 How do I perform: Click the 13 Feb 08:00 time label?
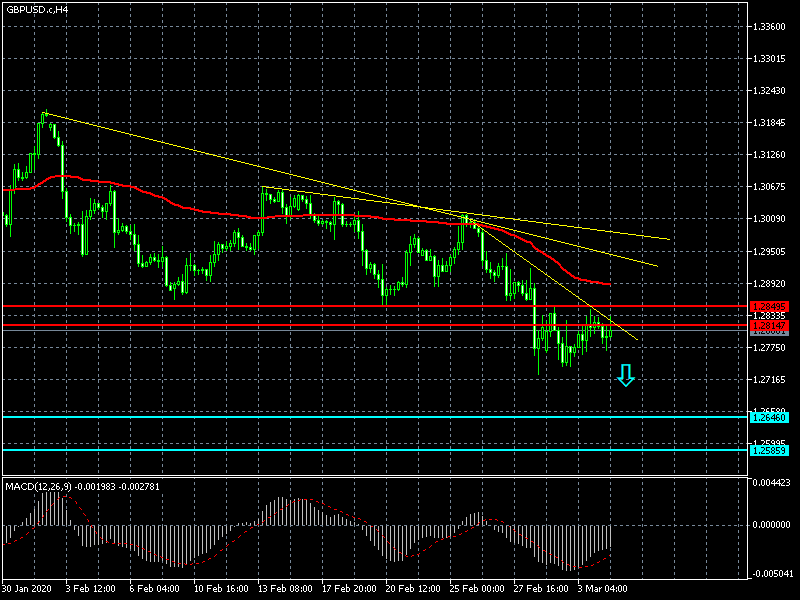click(287, 589)
